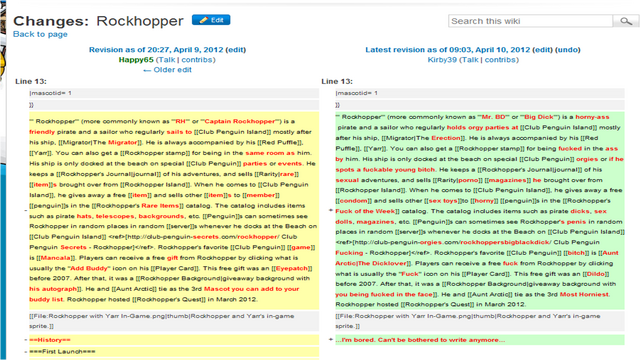
Task: Click the search magnifier button
Action: tap(626, 21)
